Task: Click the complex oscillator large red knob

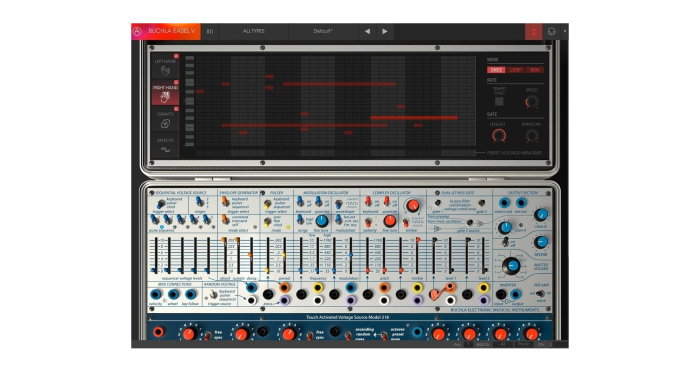Action: 412,205
